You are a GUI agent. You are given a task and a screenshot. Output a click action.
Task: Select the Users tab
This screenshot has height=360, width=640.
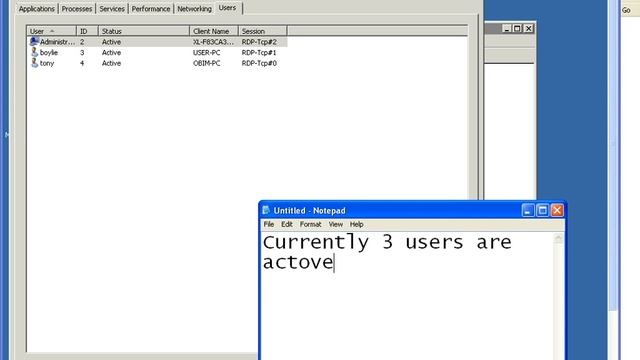[227, 8]
